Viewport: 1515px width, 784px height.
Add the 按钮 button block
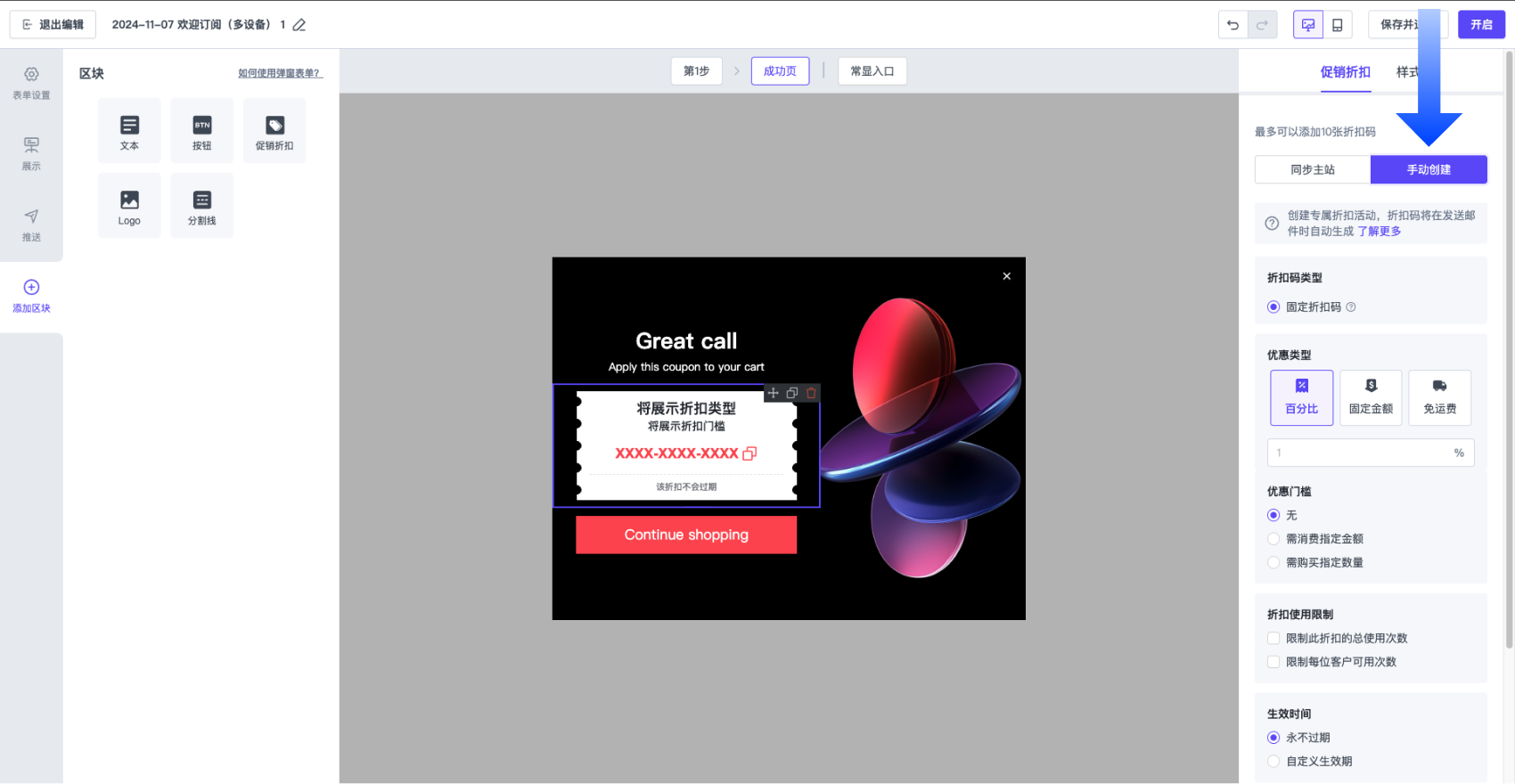point(202,131)
